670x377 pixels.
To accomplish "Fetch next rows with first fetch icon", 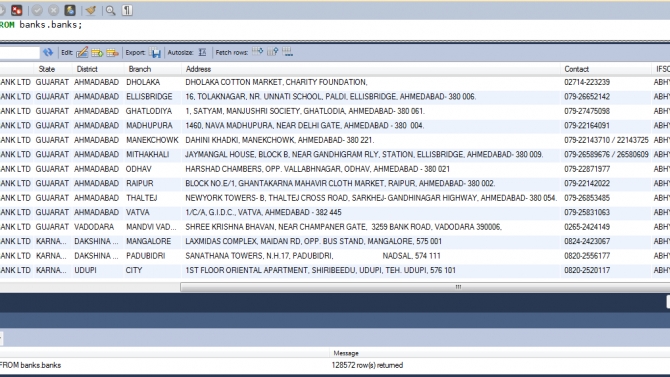I will (258, 52).
